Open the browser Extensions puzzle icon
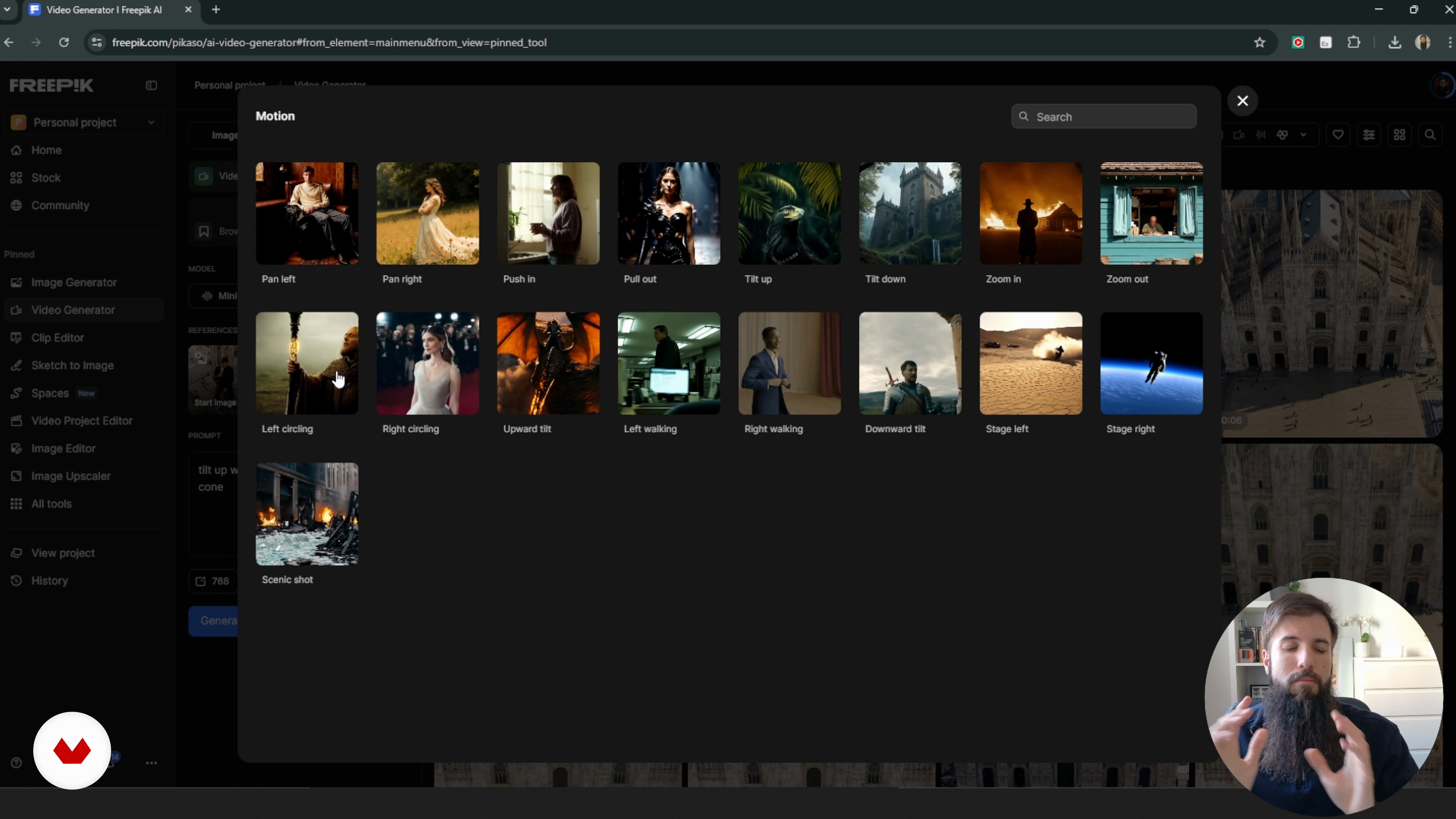 point(1354,43)
